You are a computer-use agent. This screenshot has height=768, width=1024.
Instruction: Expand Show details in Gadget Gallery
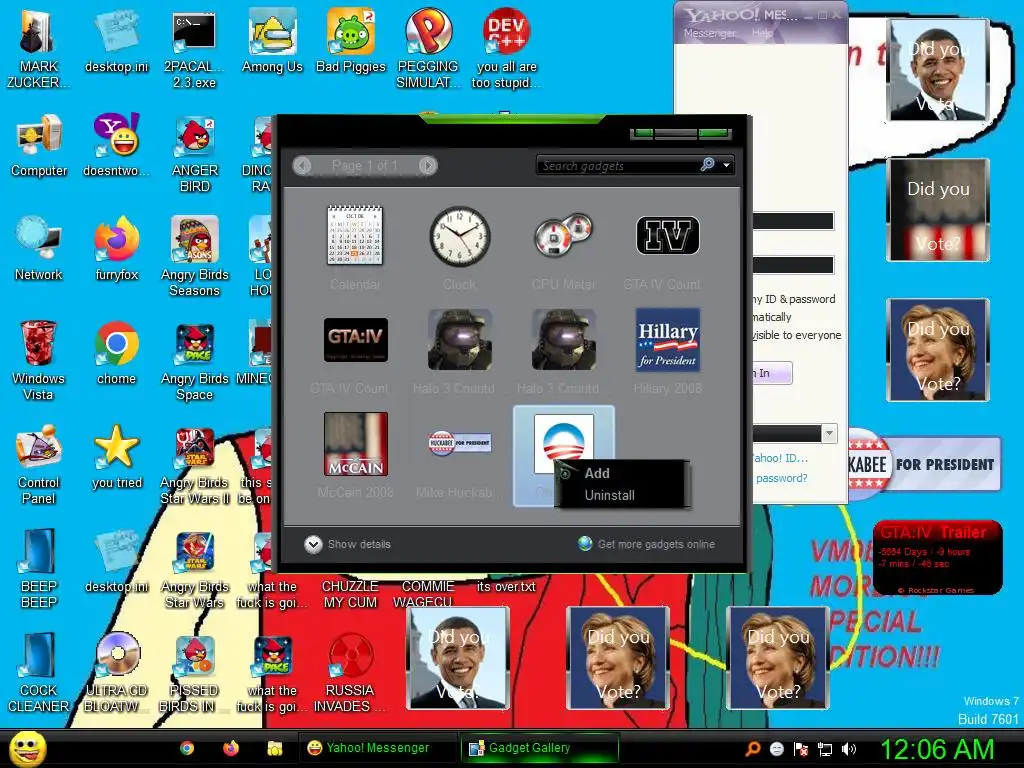[347, 544]
